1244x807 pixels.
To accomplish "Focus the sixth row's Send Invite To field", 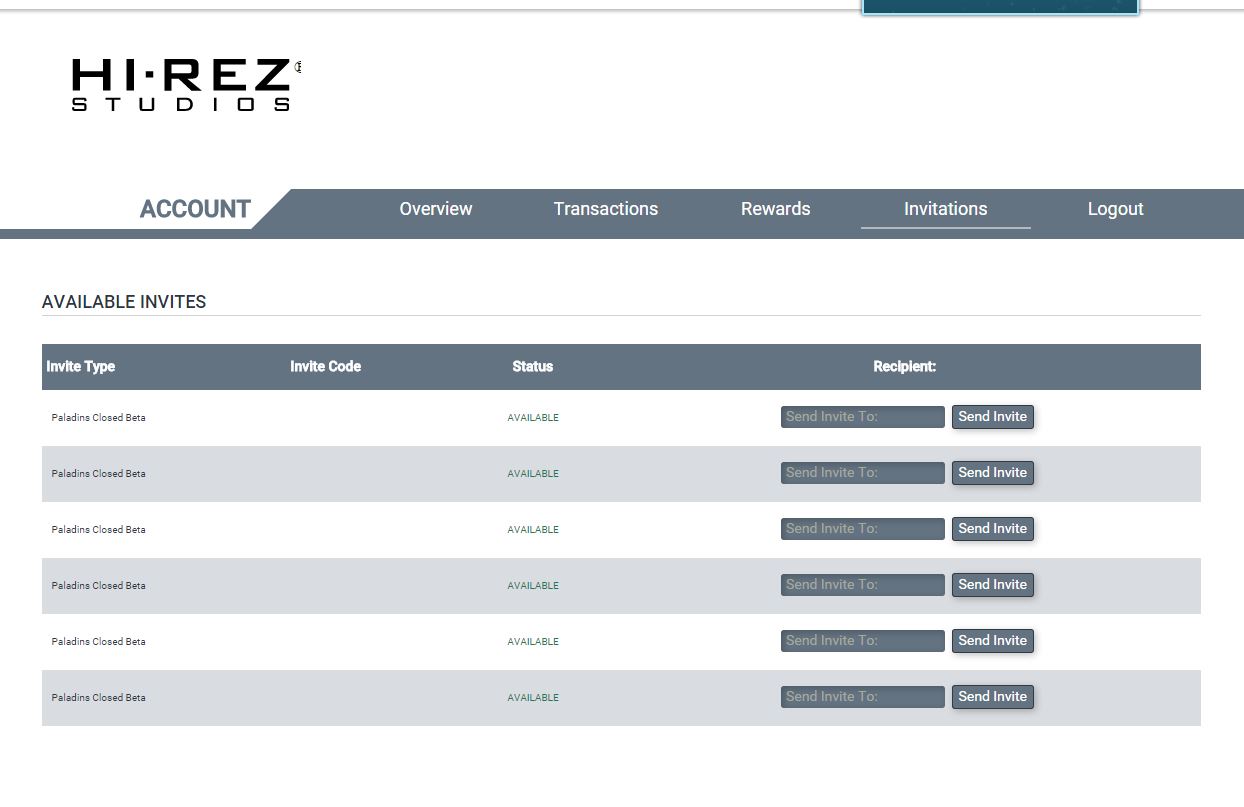I will [863, 697].
